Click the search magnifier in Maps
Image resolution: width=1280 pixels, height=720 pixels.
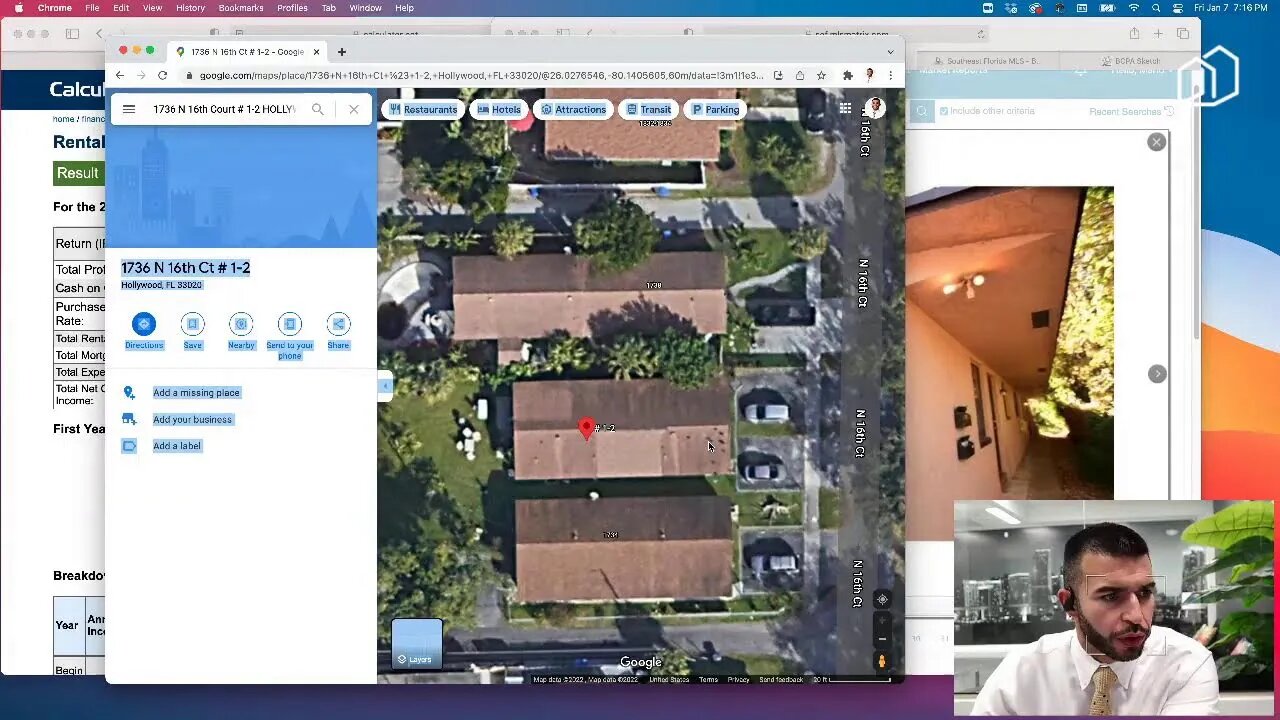tap(318, 109)
